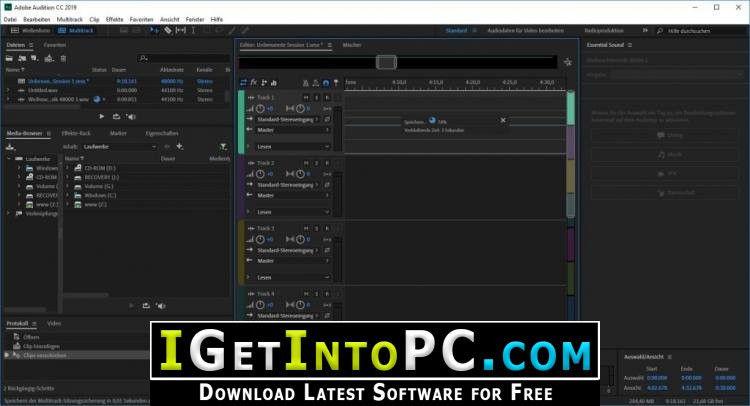Select the Move tool in toolbar
This screenshot has width=750, height=406.
point(154,31)
